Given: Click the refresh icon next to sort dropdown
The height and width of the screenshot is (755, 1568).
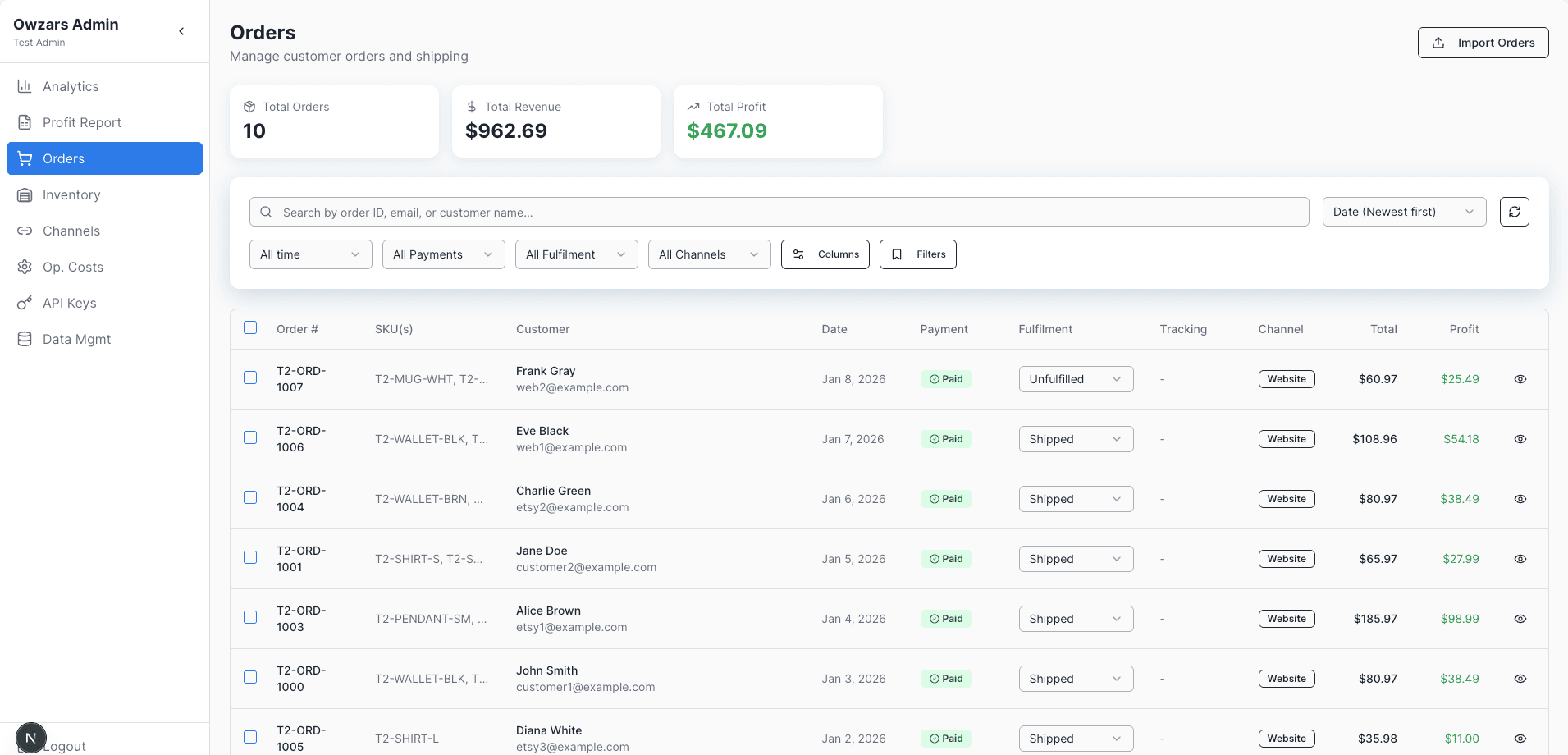Looking at the screenshot, I should tap(1515, 212).
